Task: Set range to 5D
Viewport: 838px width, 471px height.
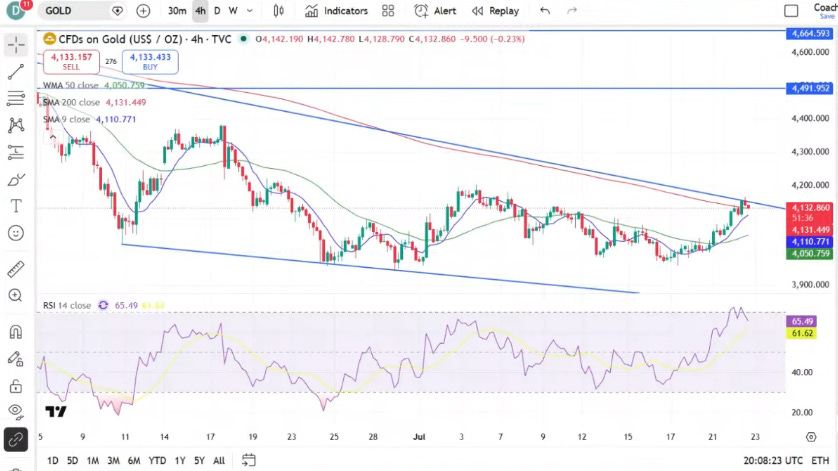Action: [x=72, y=460]
